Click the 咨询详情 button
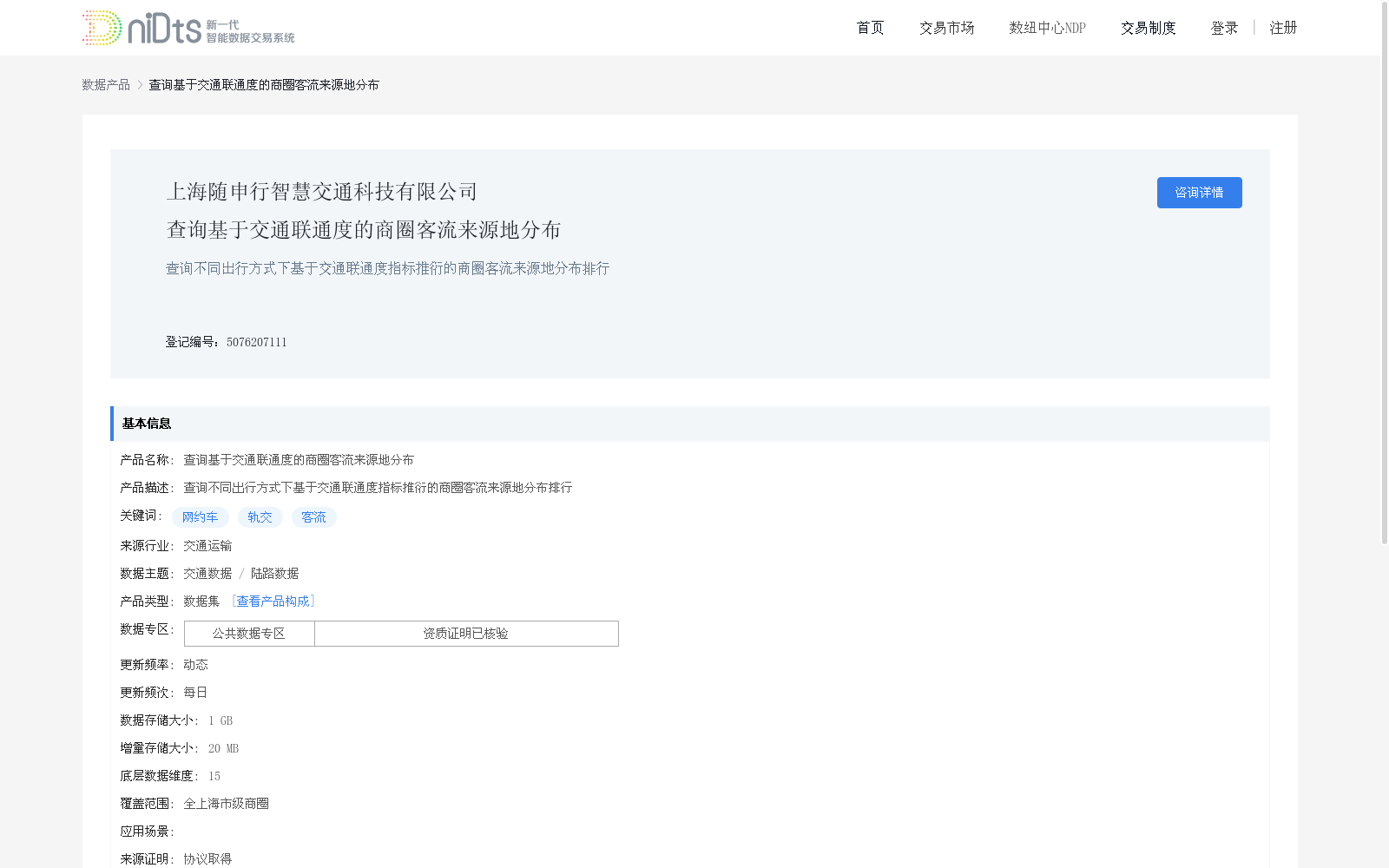Image resolution: width=1389 pixels, height=868 pixels. tap(1199, 193)
